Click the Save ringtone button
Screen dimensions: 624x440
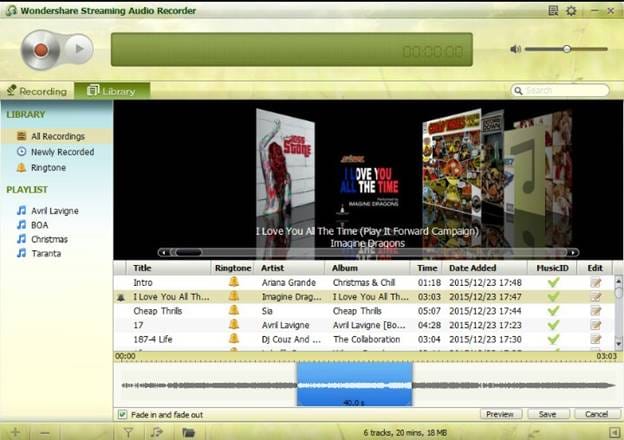point(547,414)
